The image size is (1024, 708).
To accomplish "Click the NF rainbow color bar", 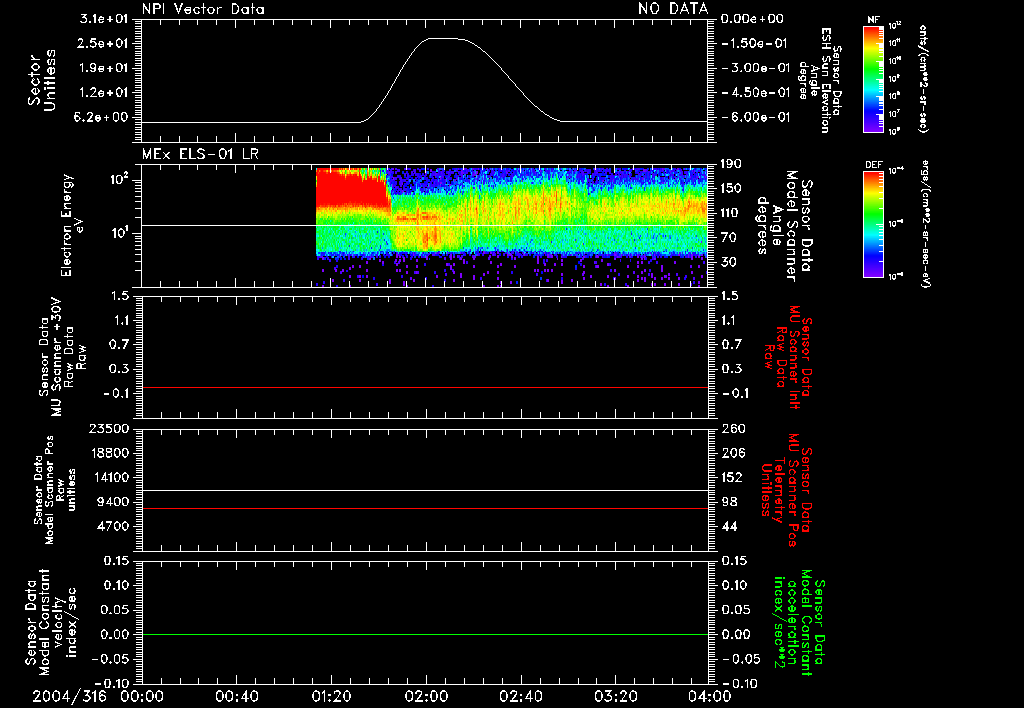I will [x=873, y=79].
